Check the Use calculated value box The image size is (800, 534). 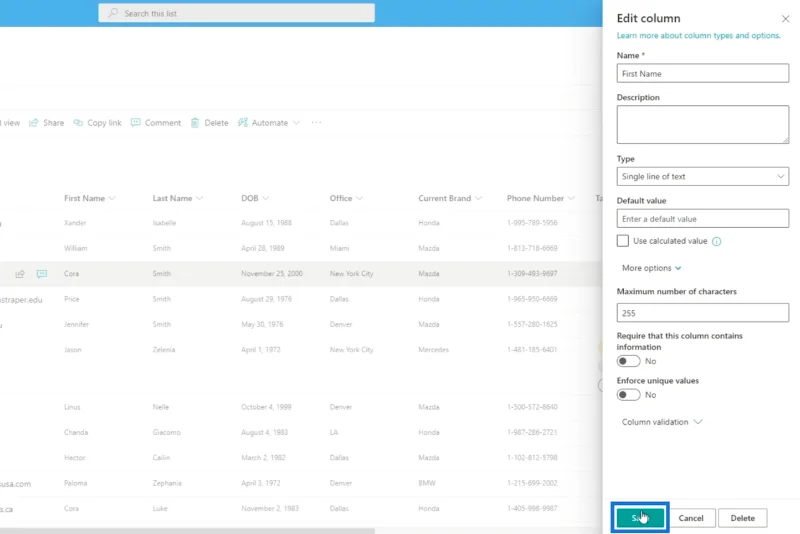(x=622, y=241)
